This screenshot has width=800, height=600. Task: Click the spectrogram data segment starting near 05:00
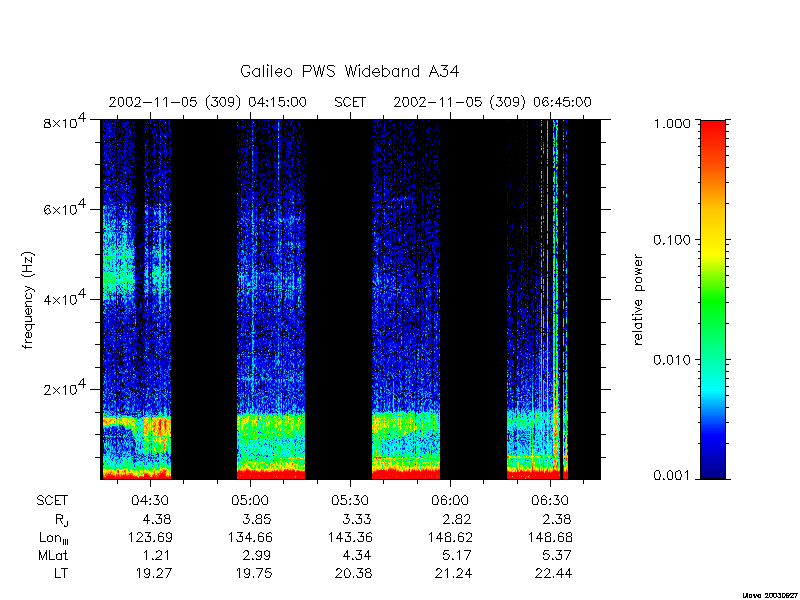pos(271,299)
